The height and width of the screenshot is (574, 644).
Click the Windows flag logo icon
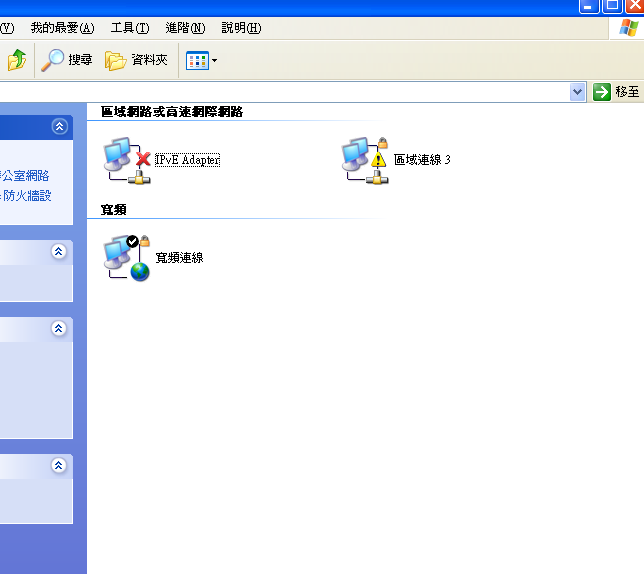(629, 28)
